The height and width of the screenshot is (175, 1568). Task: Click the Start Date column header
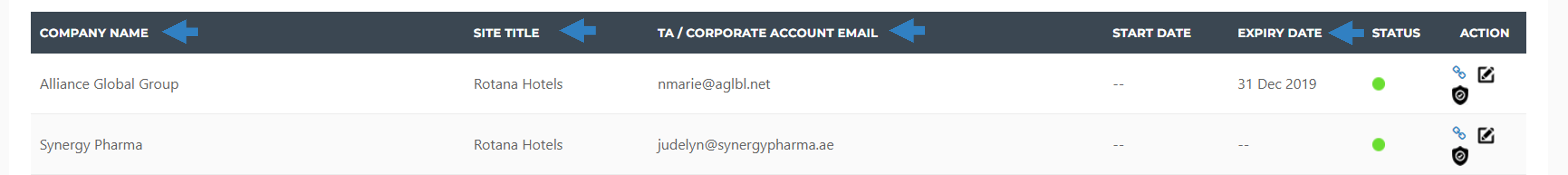[1151, 33]
